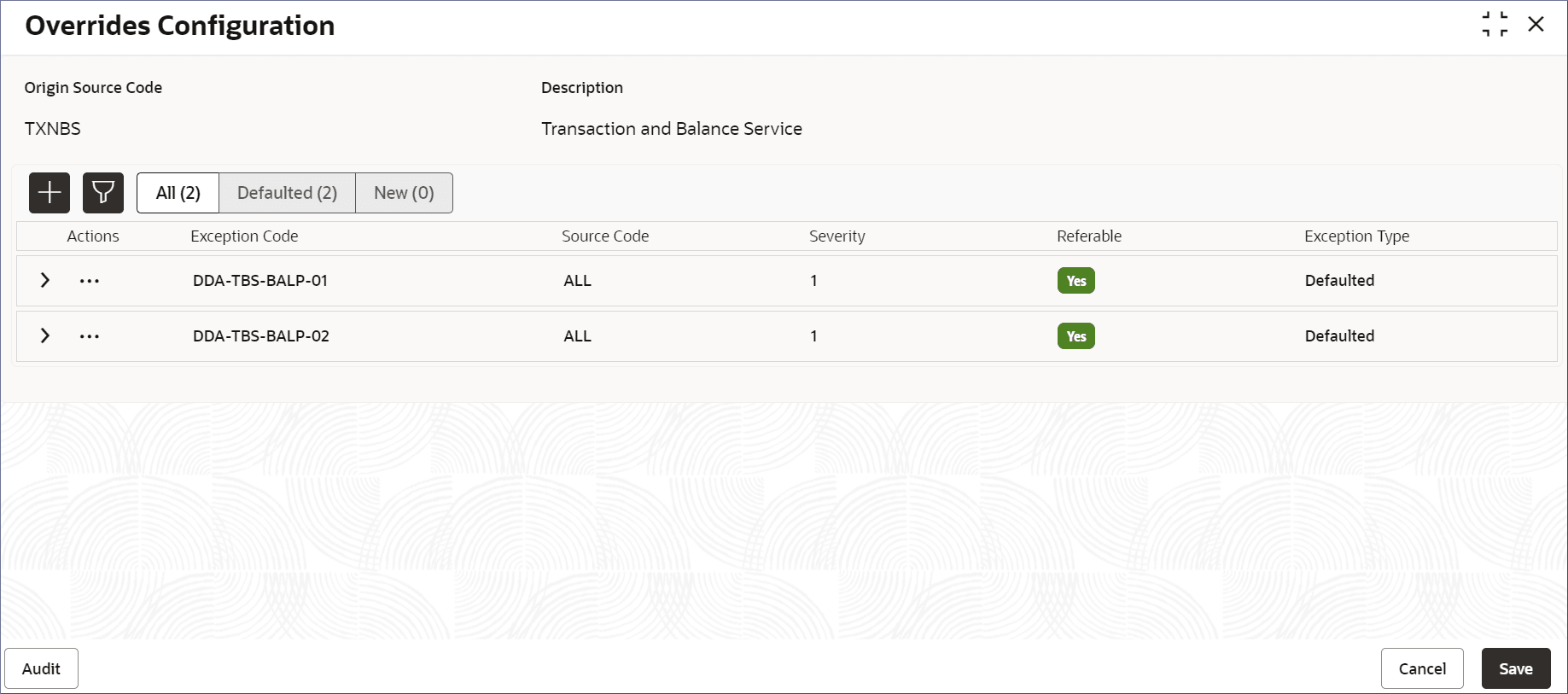The width and height of the screenshot is (1568, 694).
Task: Show the New (0) tab
Action: [x=404, y=193]
